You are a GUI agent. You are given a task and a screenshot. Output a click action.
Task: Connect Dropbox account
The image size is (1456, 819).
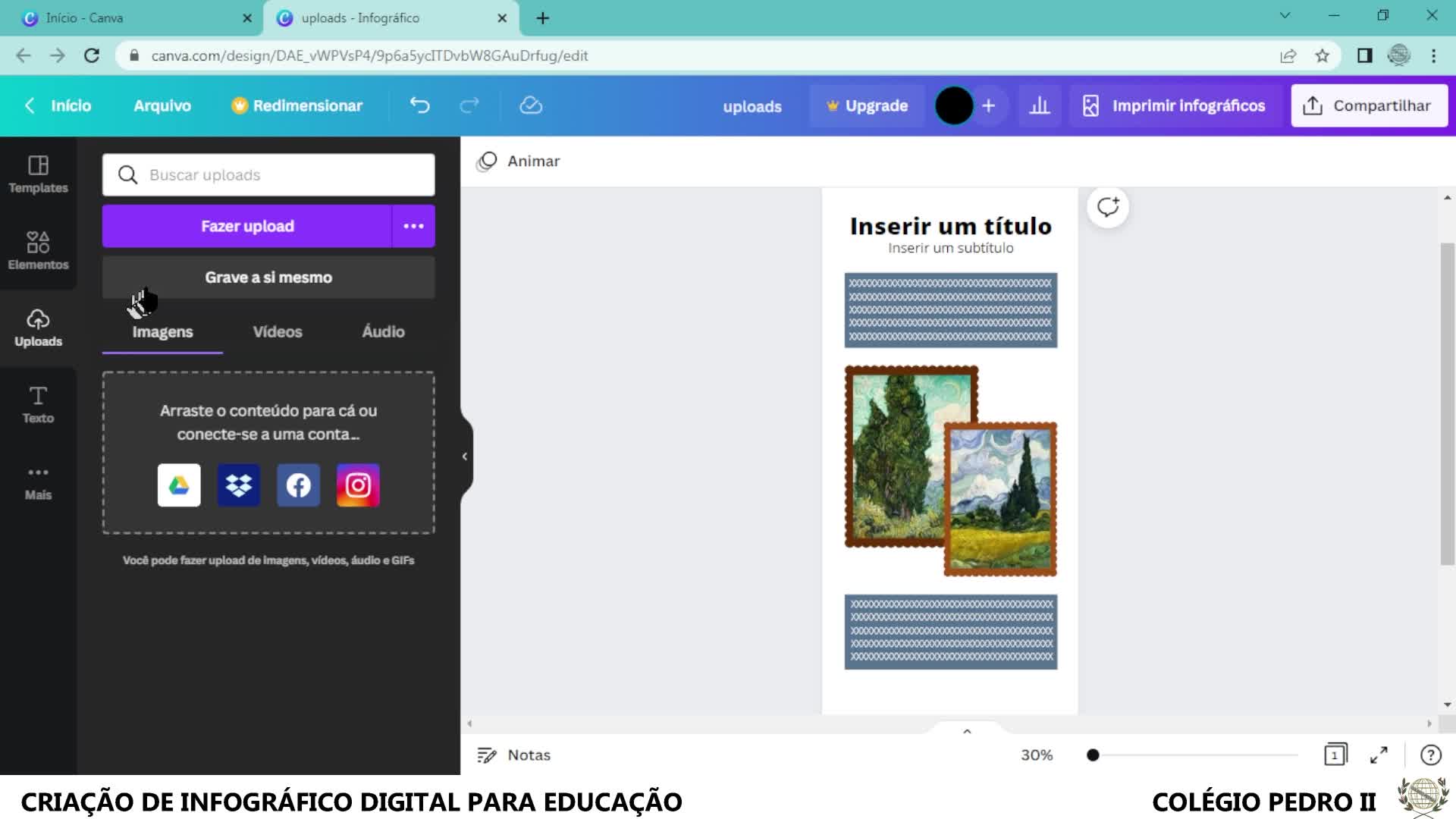(239, 485)
